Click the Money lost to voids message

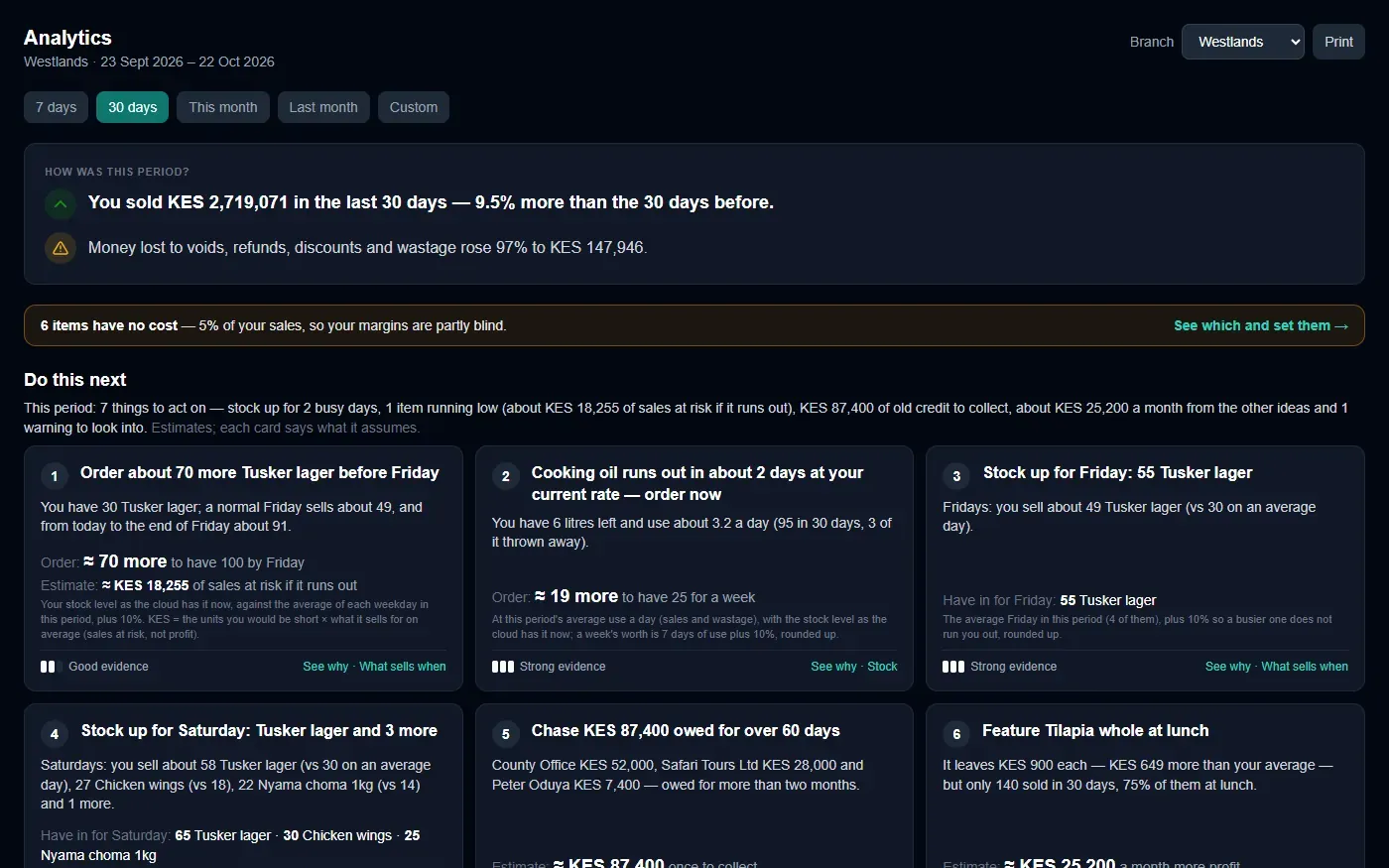pos(367,248)
